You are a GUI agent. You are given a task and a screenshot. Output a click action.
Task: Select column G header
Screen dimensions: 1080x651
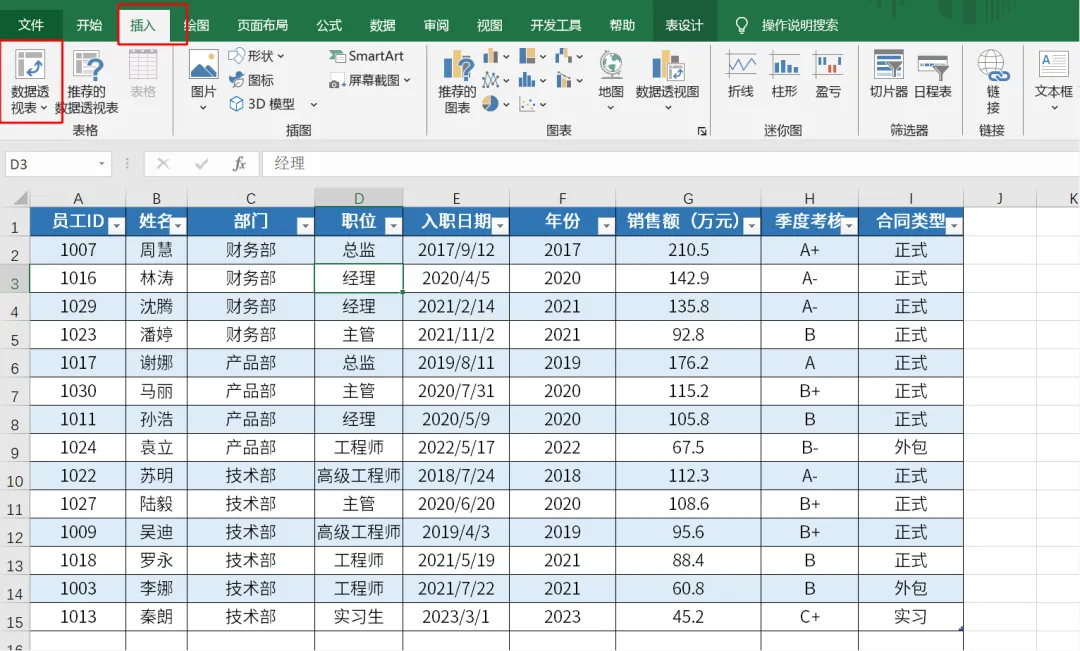pyautogui.click(x=688, y=198)
